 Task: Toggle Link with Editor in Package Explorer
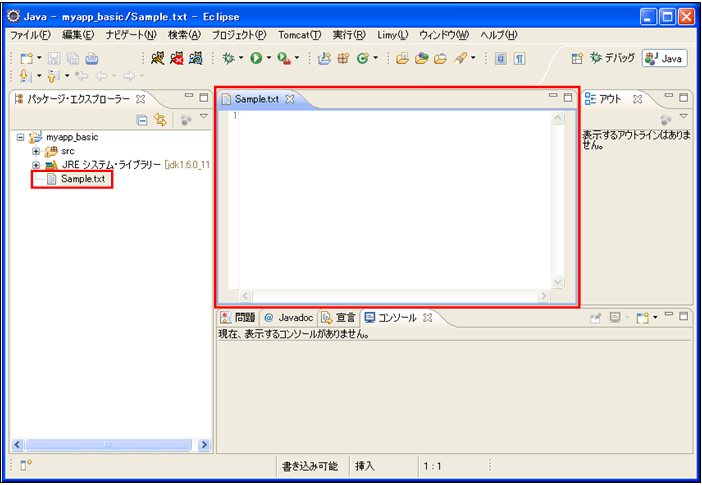coord(160,120)
